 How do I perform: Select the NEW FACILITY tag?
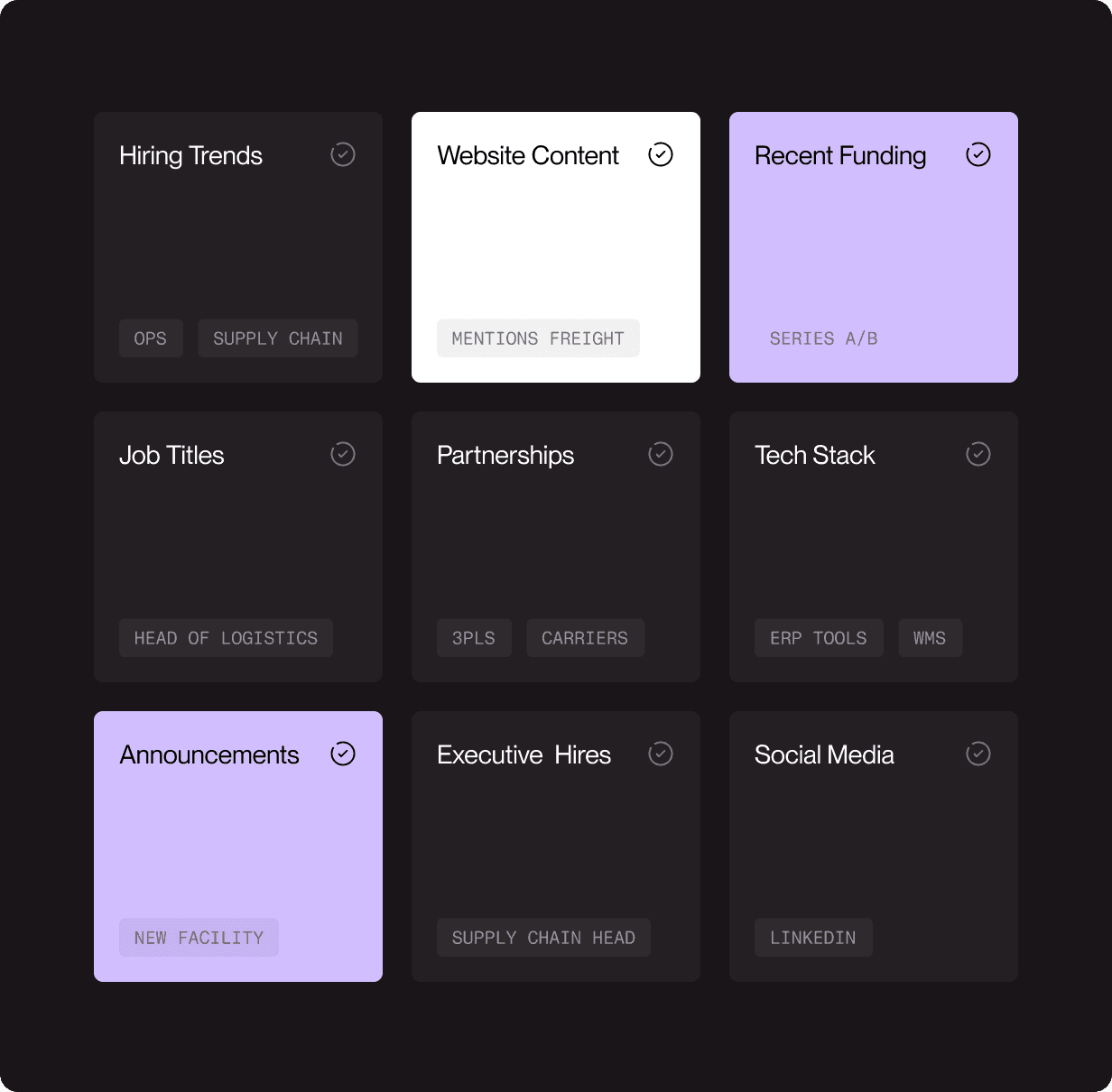(199, 938)
